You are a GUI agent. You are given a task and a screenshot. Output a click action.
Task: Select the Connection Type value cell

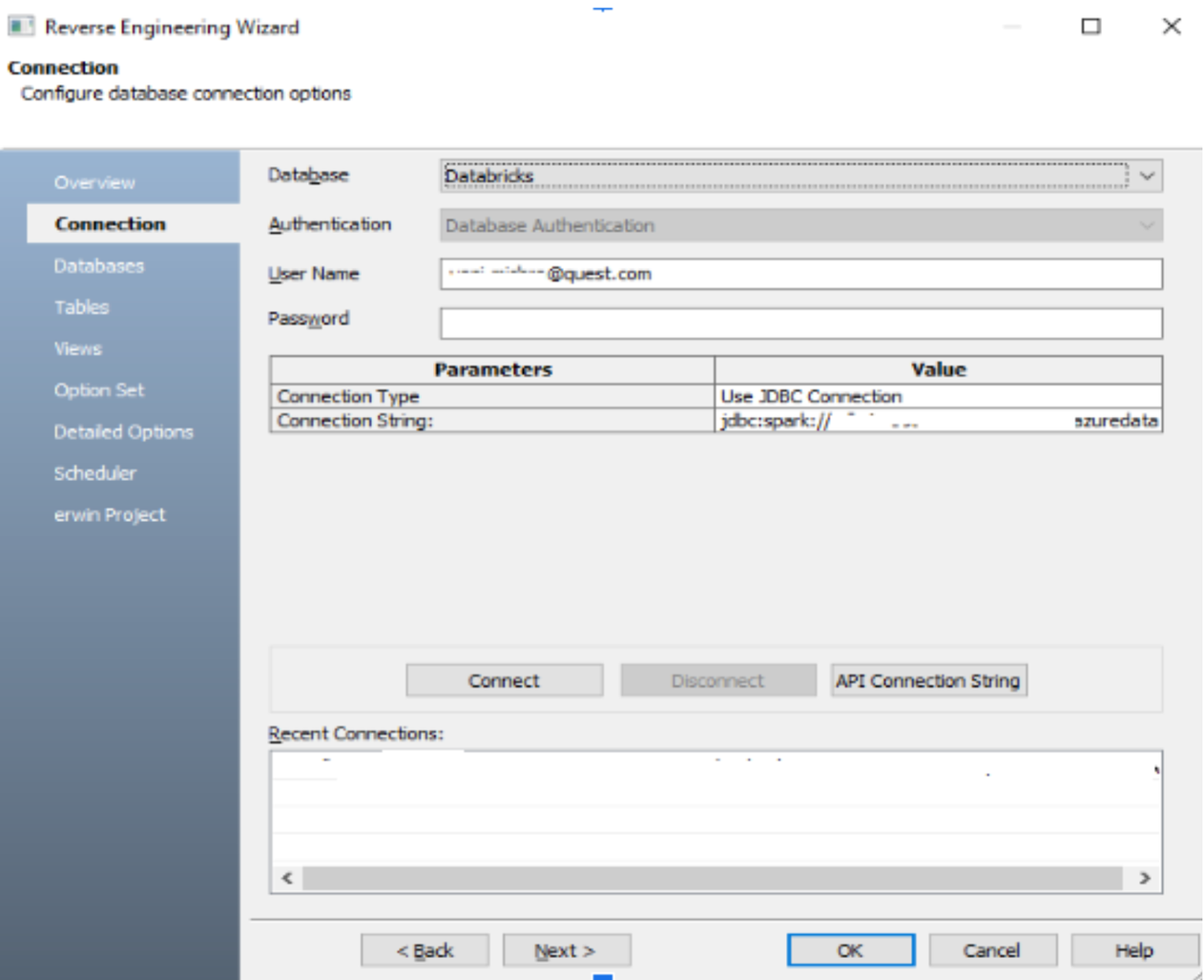point(938,396)
